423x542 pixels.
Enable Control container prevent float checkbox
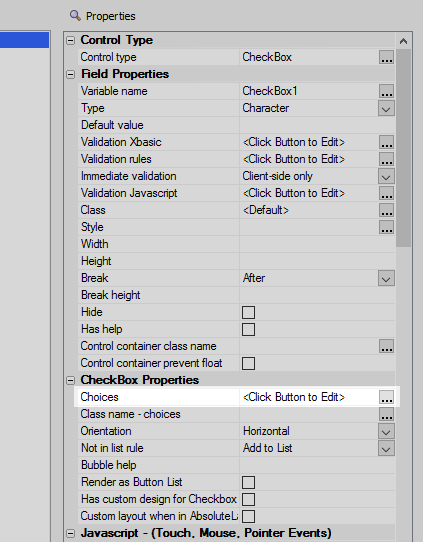point(248,363)
